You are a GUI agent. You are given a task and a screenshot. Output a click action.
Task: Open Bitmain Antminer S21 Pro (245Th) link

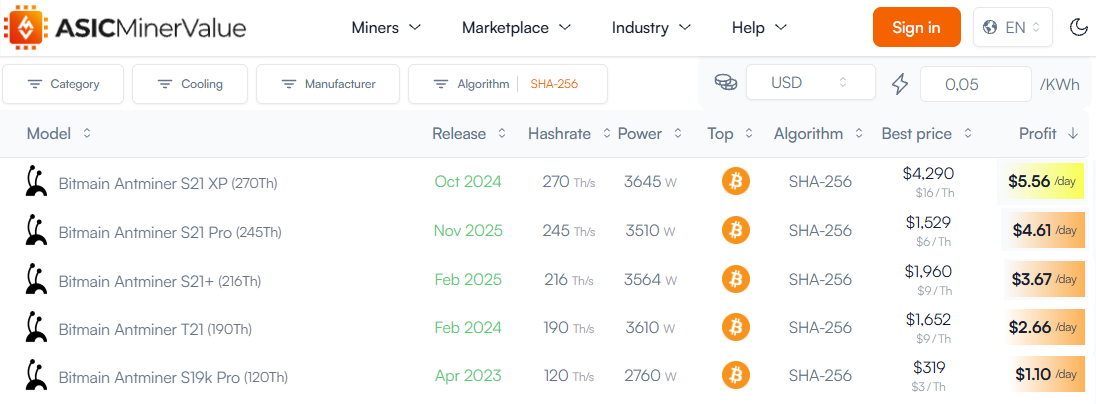pos(170,232)
